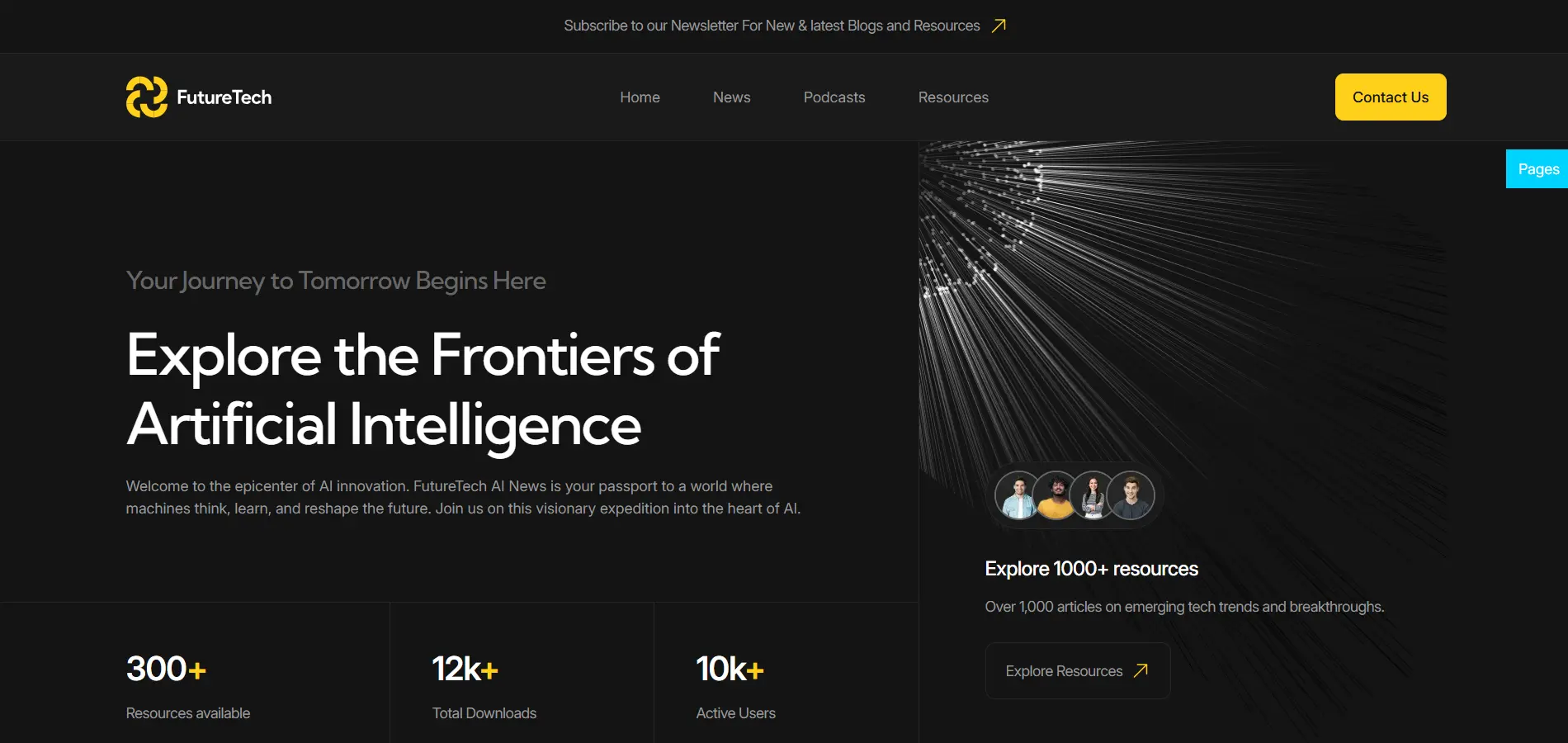Select the bearded avatar in yellow shirt
Viewport: 1568px width, 743px height.
pos(1056,495)
